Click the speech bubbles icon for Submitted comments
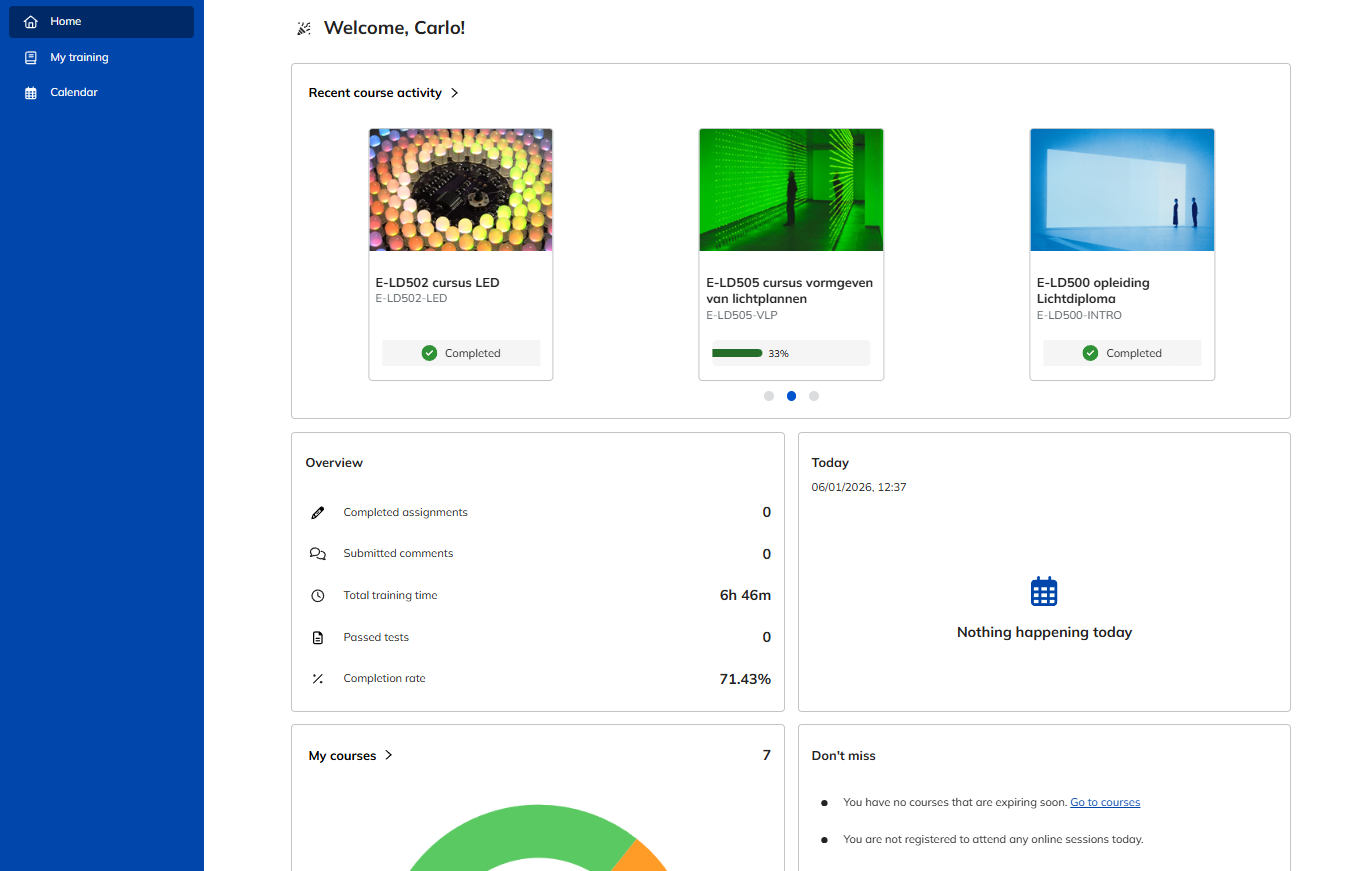Viewport: 1365px width, 871px height. tap(318, 554)
